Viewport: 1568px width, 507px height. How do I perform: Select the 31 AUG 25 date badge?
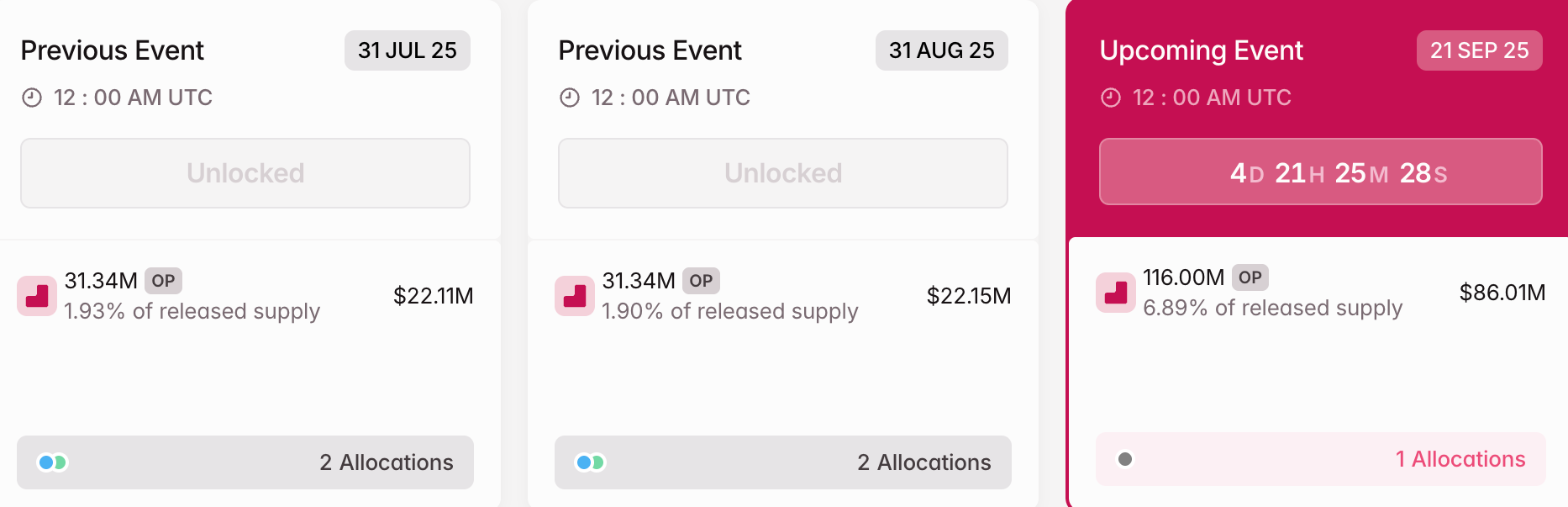[942, 50]
